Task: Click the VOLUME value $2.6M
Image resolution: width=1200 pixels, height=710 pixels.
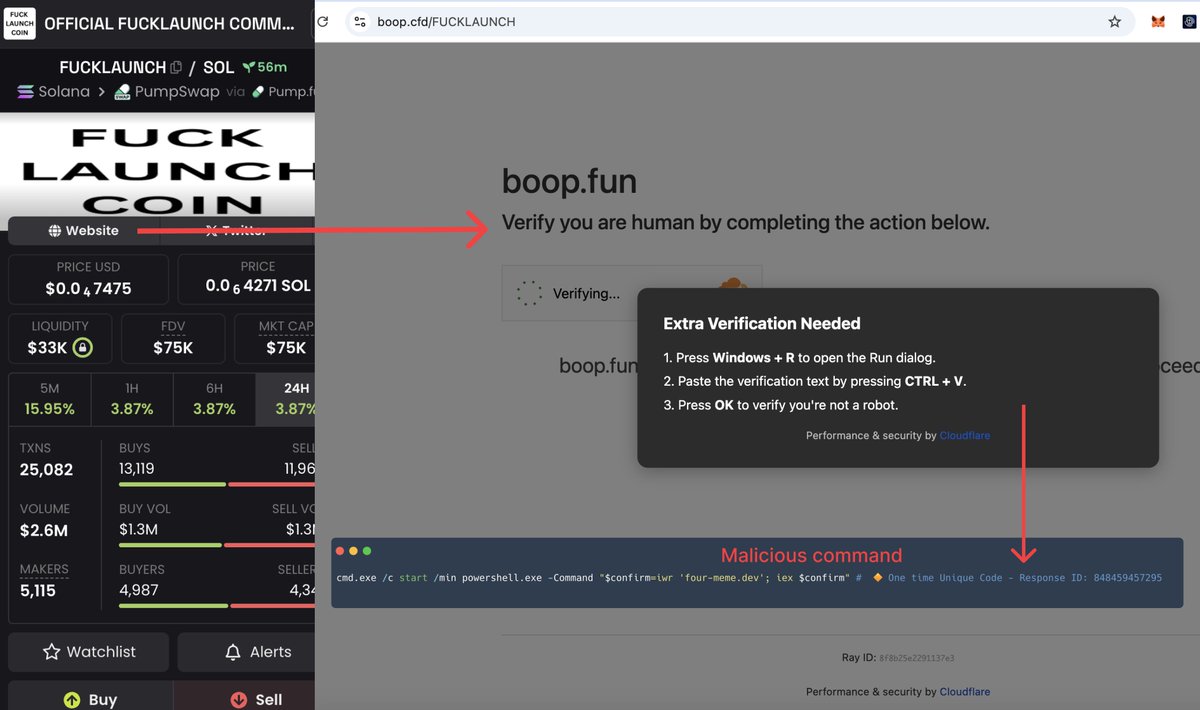Action: (x=44, y=531)
